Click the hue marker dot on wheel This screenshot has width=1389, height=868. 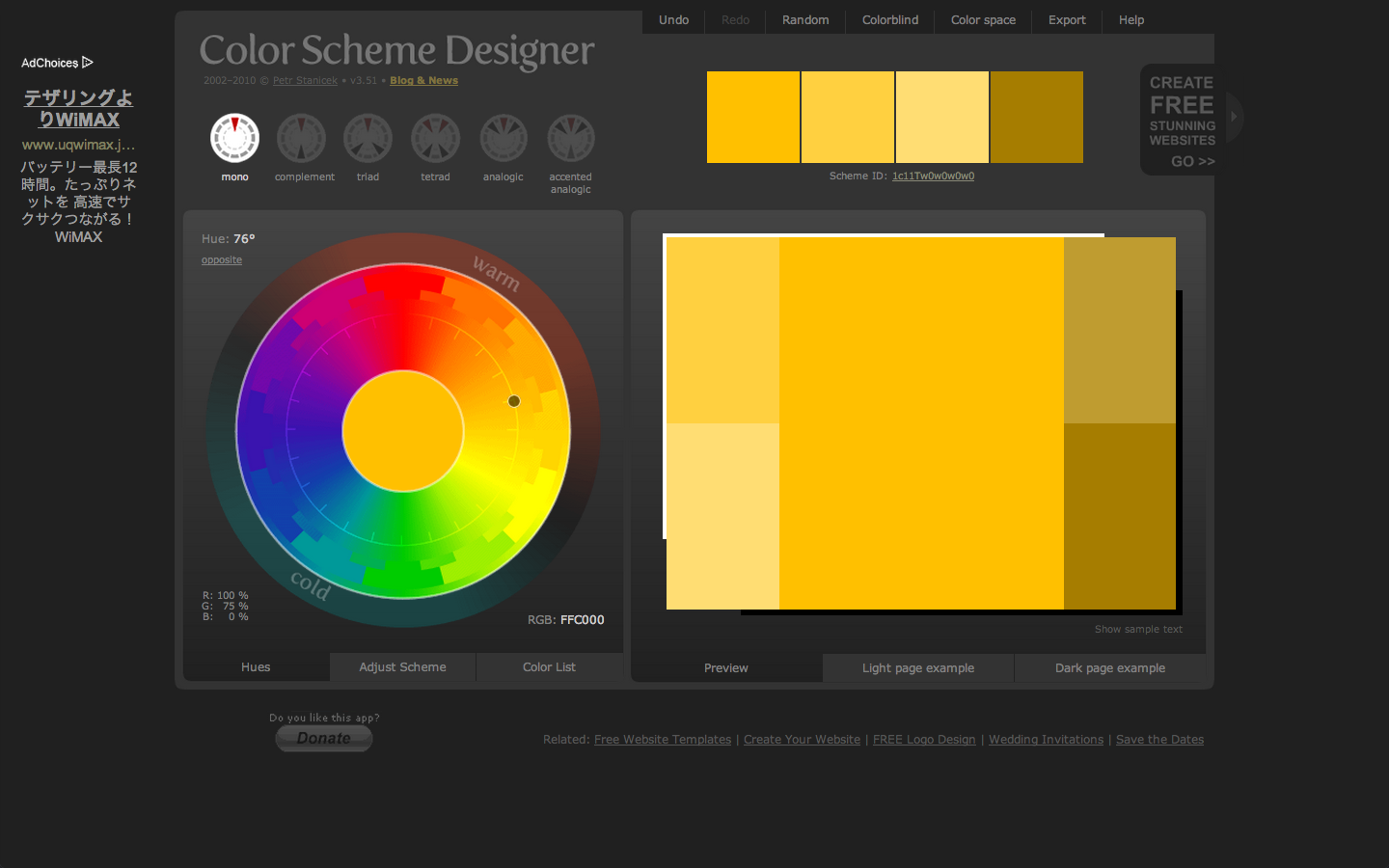pyautogui.click(x=514, y=401)
